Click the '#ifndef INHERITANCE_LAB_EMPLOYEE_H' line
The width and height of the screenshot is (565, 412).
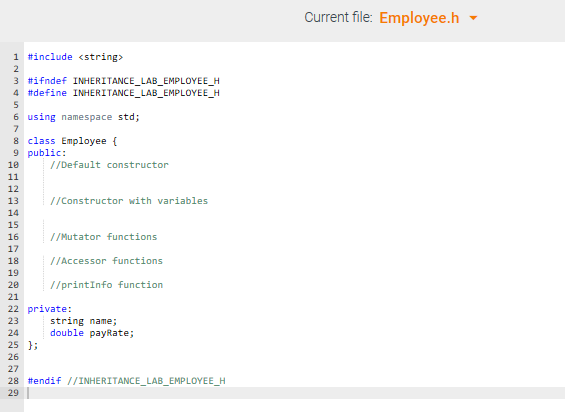[x=124, y=81]
